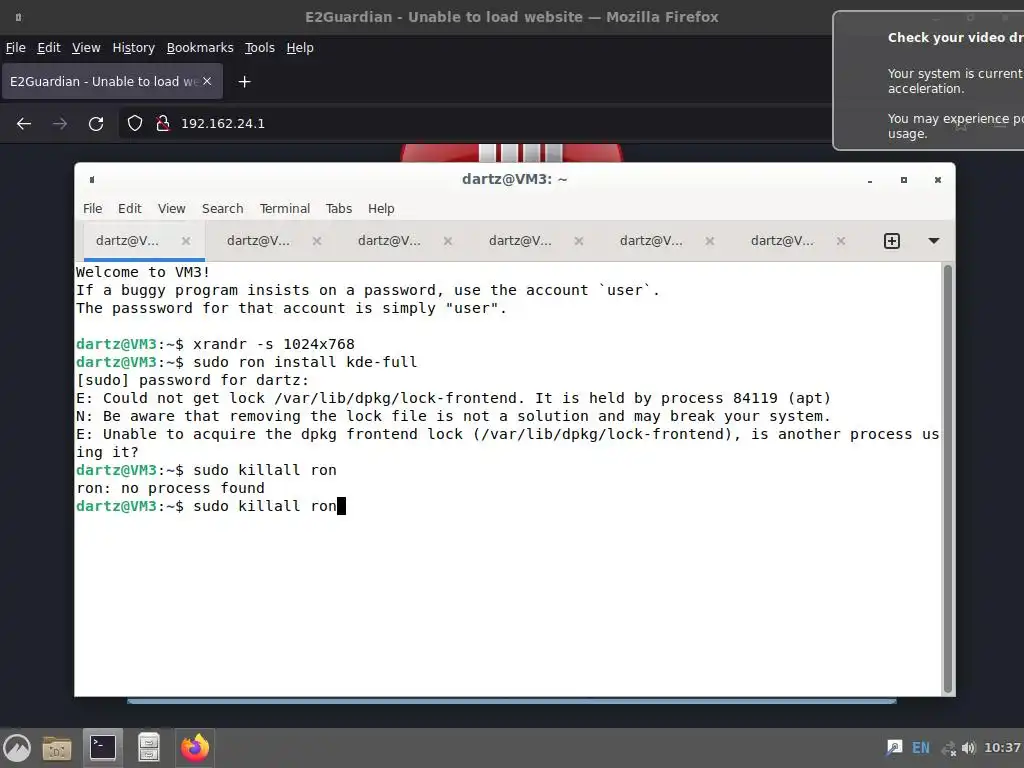Screen dimensions: 1024x768
Task: Close the fifth terminal tab
Action: 710,241
